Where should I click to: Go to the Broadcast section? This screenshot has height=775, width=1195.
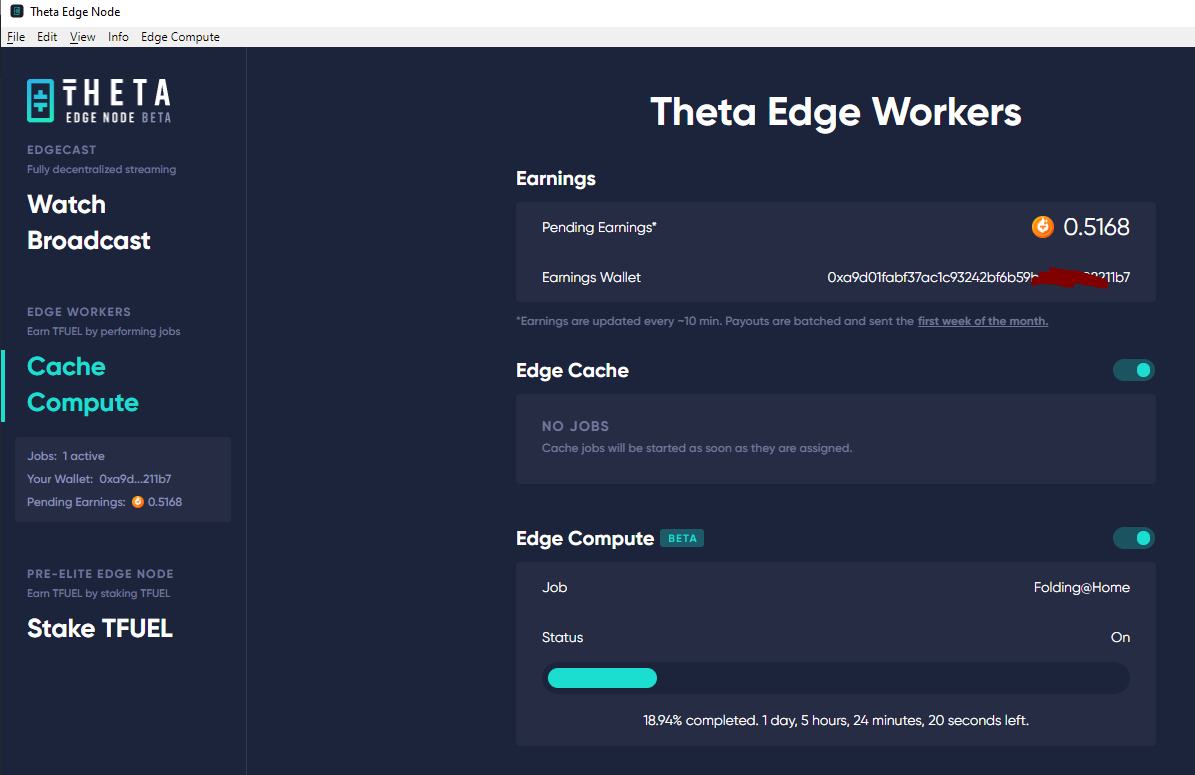click(x=88, y=241)
